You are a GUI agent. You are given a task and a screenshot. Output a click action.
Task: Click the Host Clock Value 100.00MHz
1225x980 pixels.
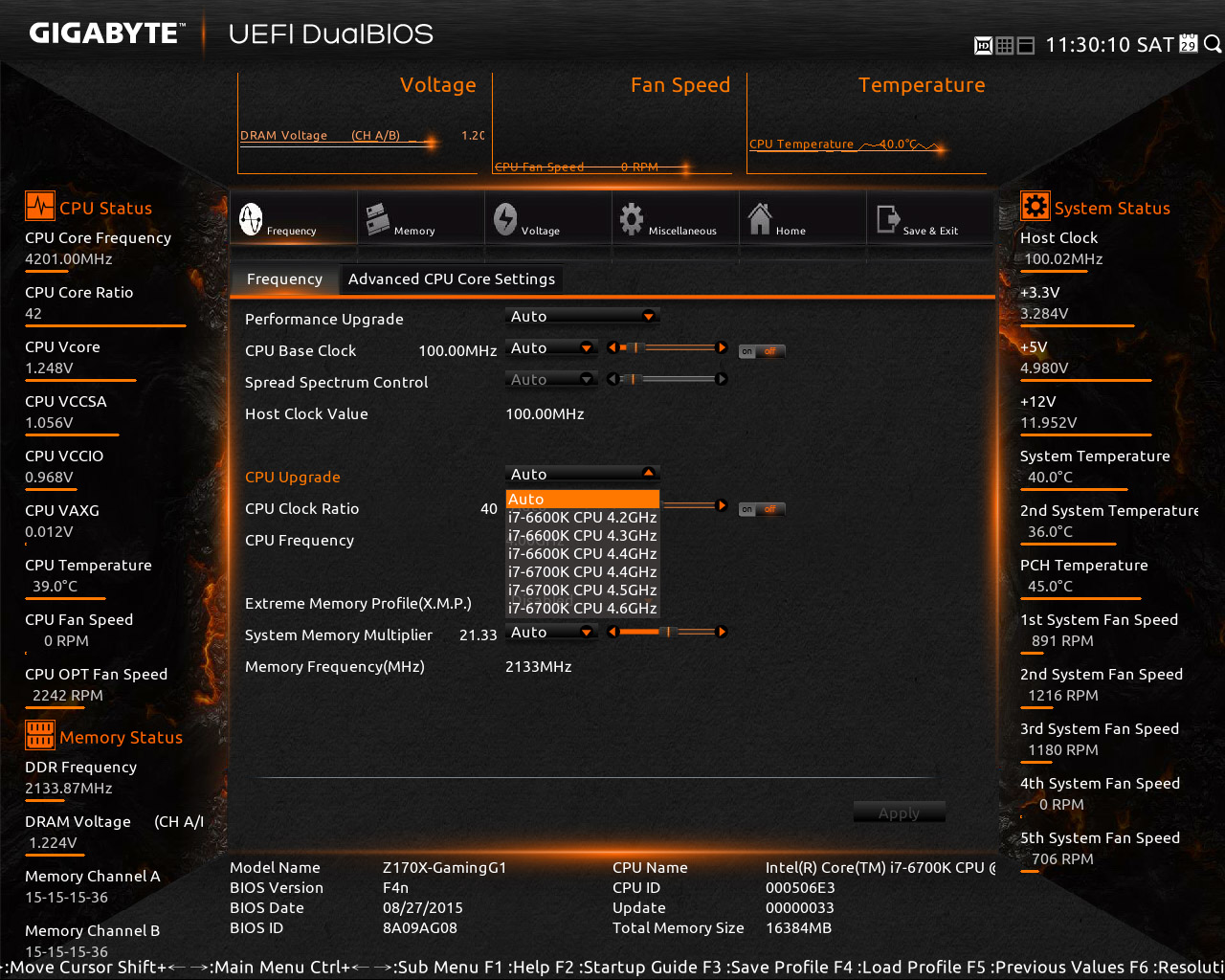(545, 413)
